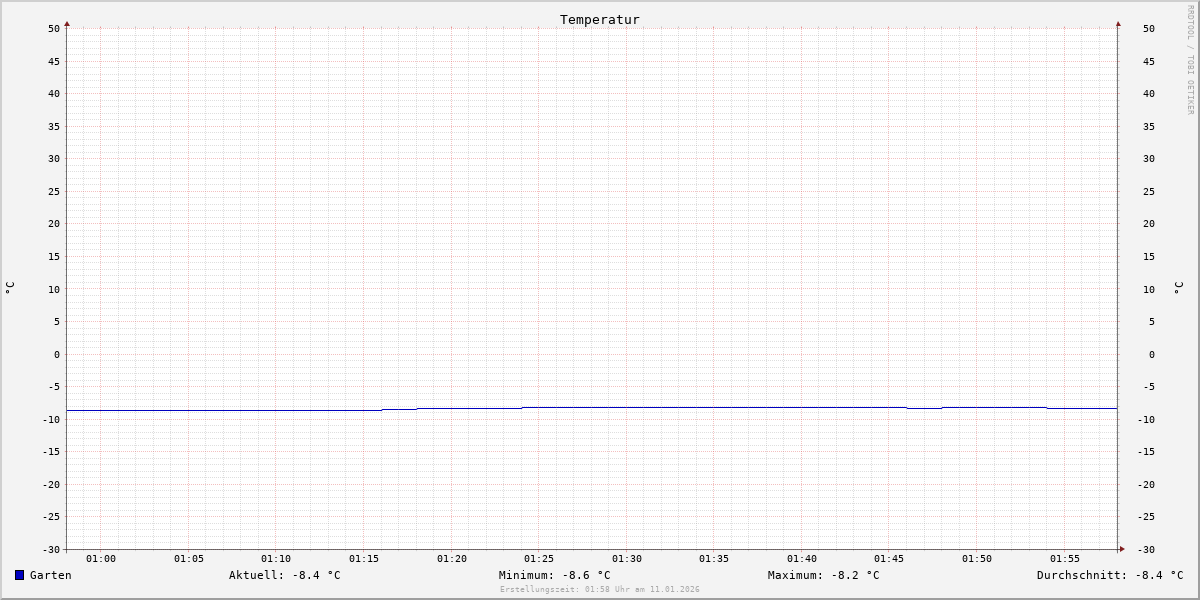This screenshot has height=600, width=1200.
Task: Click the 01:10 time axis label
Action: coord(276,559)
